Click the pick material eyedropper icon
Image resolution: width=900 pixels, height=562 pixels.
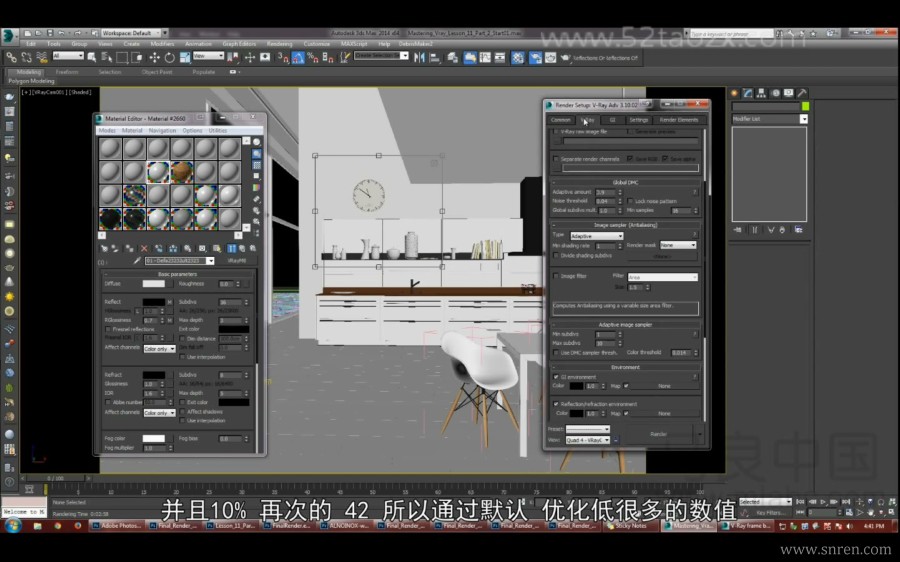pos(137,260)
